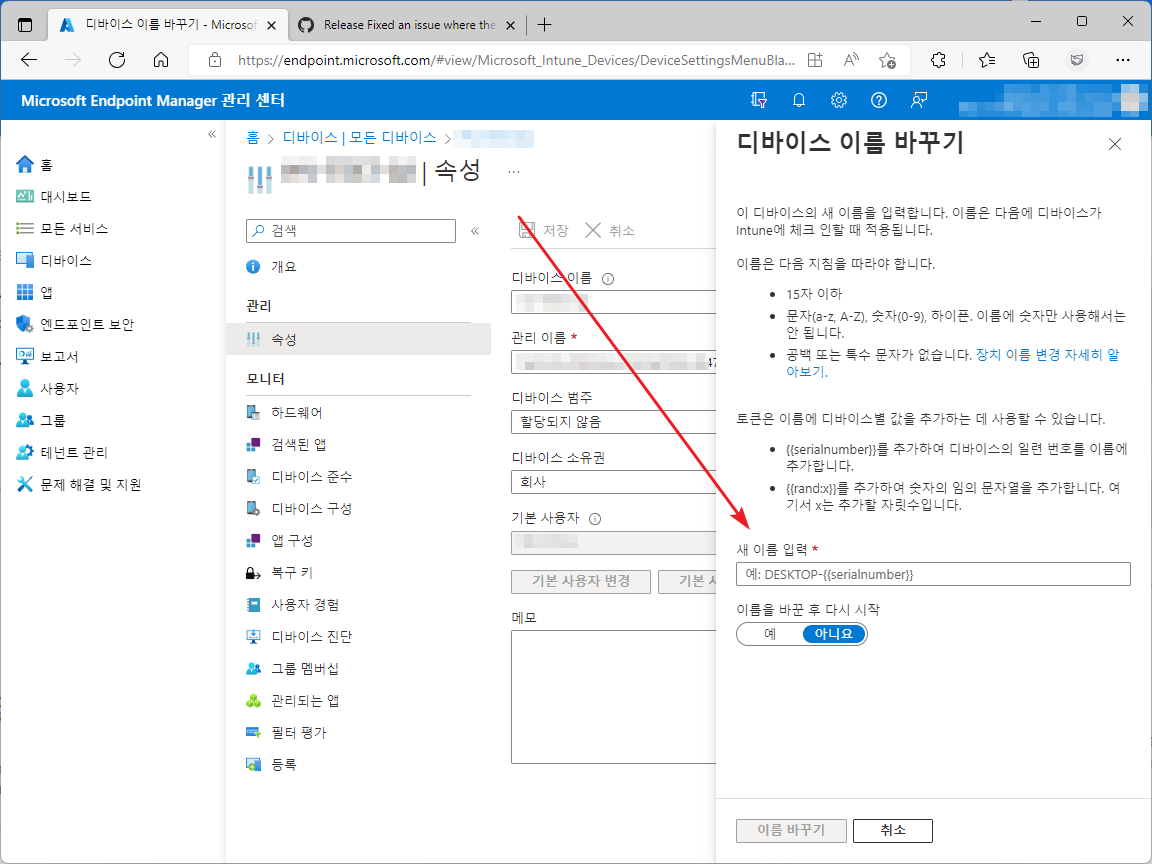The image size is (1152, 864).
Task: Click the 새 이름 입력 text field
Action: (x=933, y=575)
